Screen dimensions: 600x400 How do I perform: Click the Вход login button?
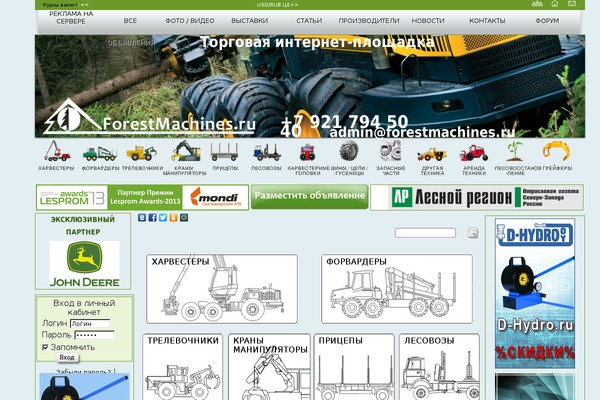click(x=67, y=357)
